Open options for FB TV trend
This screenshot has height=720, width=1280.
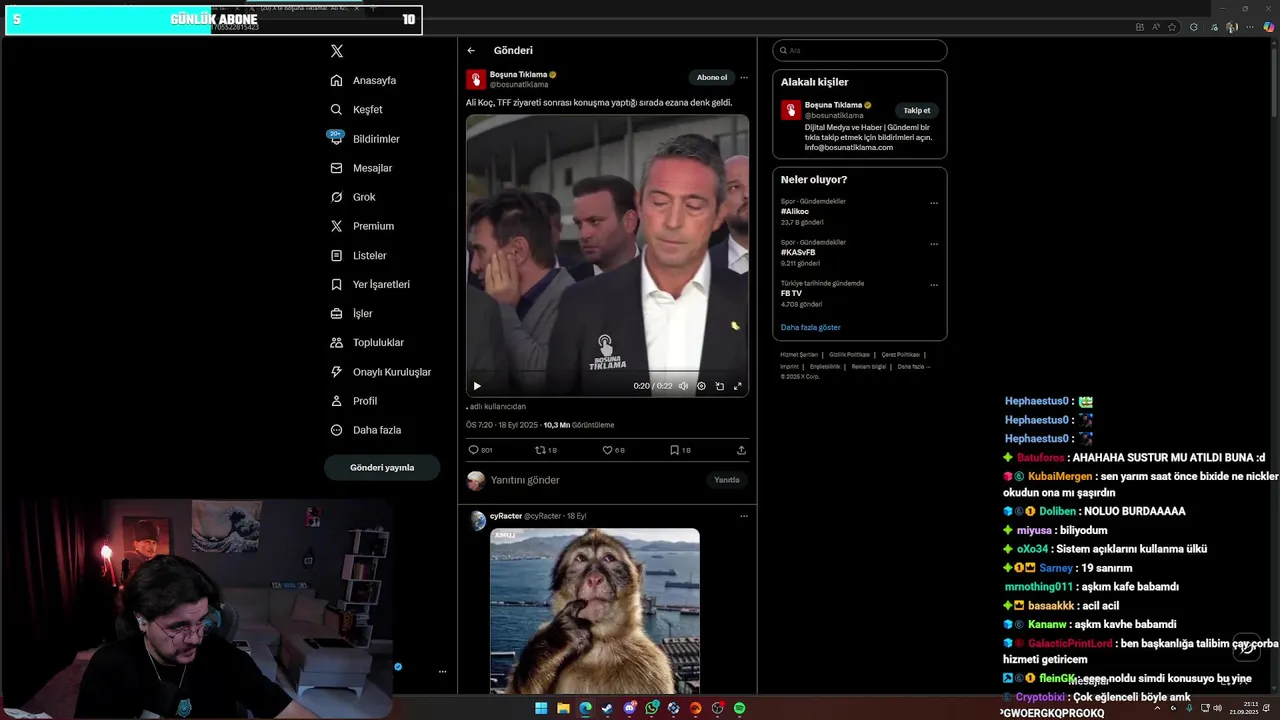pyautogui.click(x=934, y=285)
